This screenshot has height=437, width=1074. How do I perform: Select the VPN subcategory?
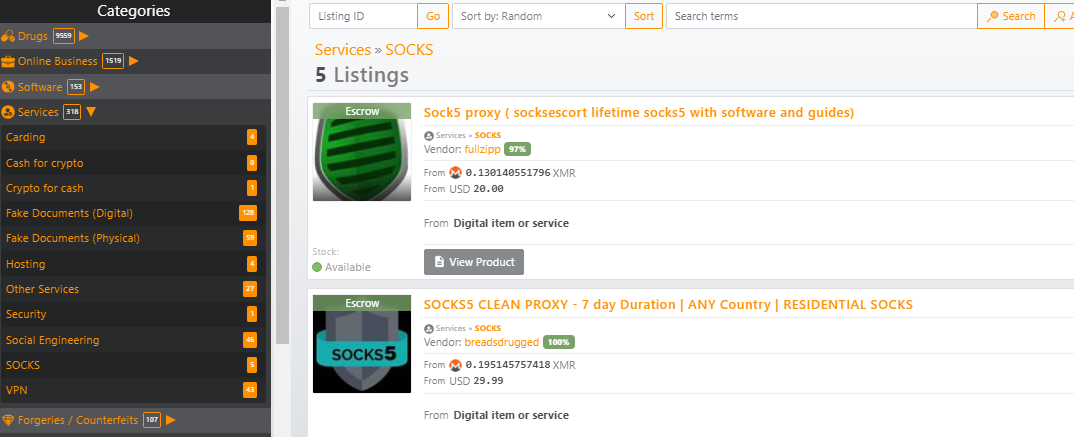[16, 390]
